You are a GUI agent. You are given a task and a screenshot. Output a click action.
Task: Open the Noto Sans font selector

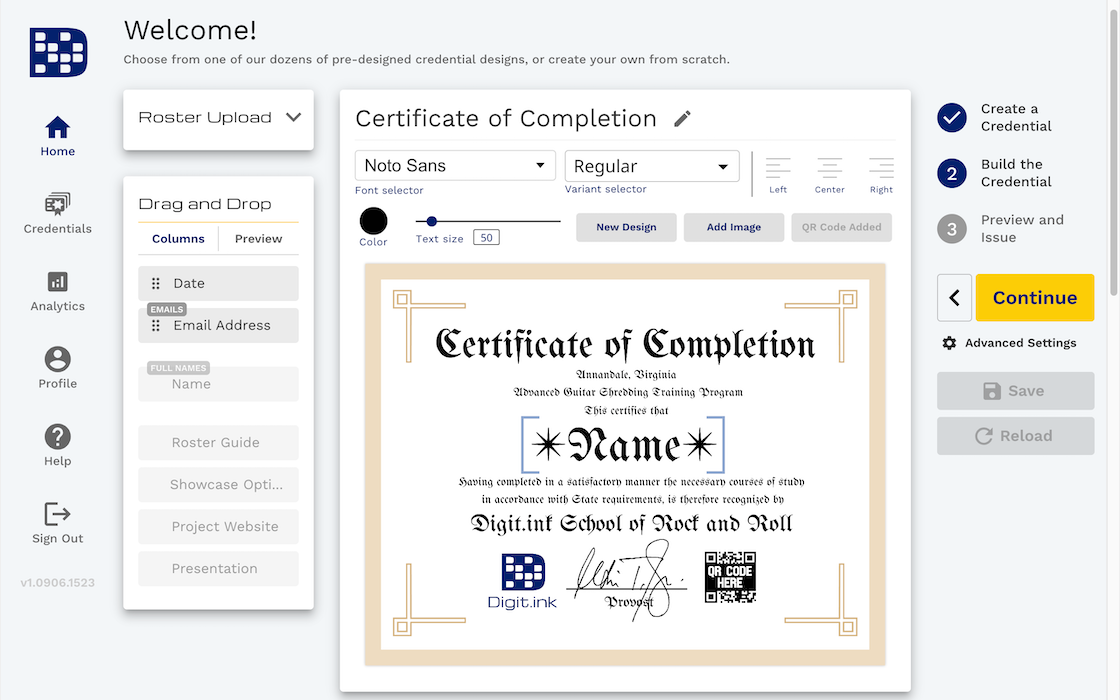[455, 165]
